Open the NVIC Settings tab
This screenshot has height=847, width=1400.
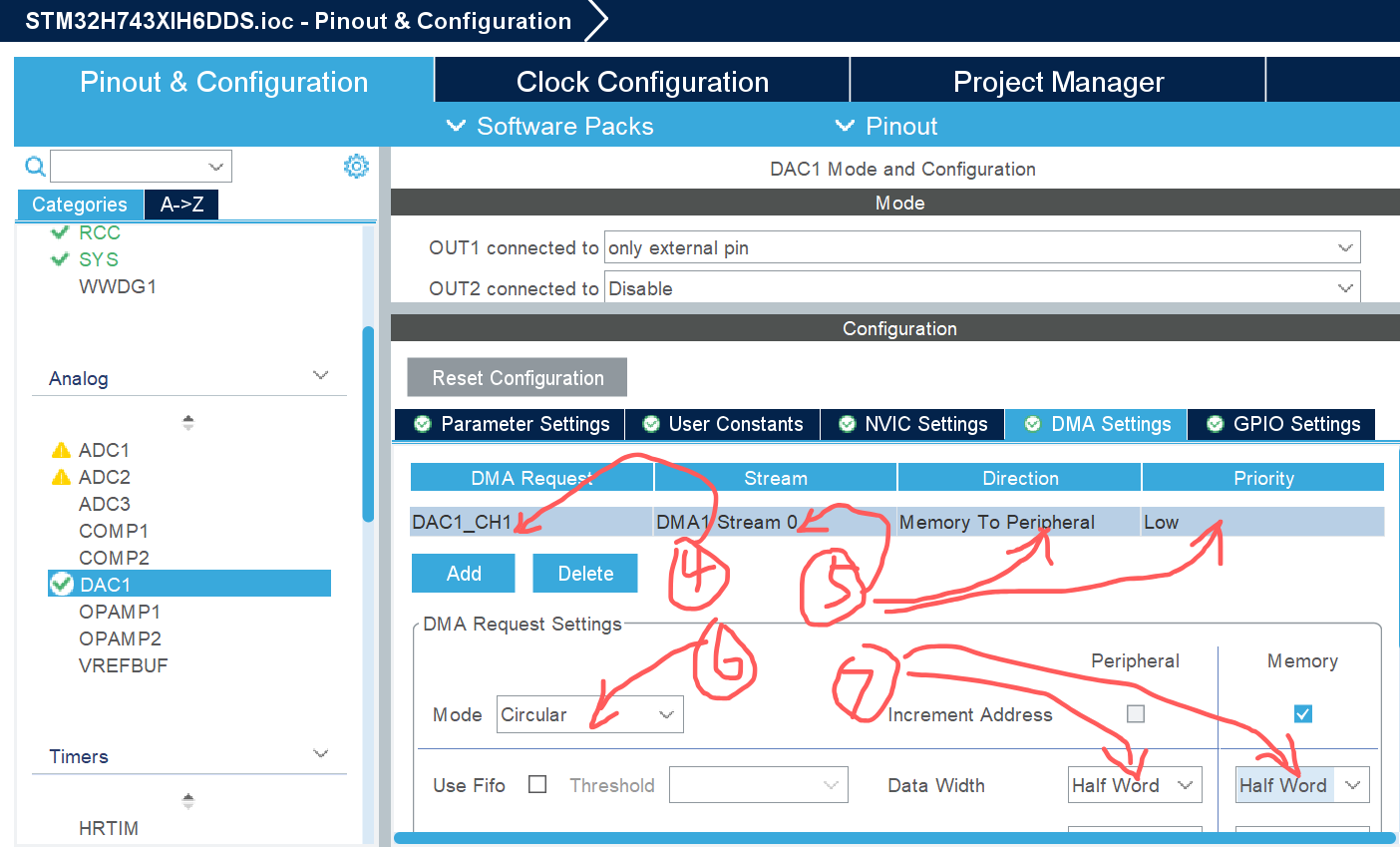click(x=913, y=424)
